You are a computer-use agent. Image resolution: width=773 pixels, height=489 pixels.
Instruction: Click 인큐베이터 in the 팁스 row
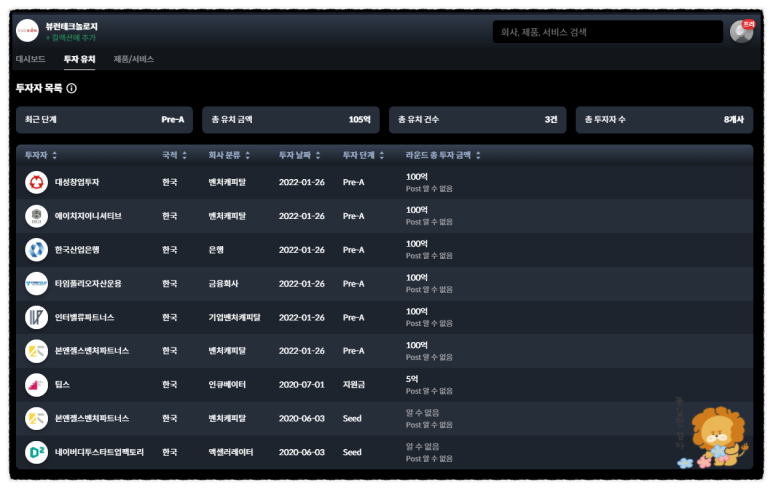coord(227,384)
